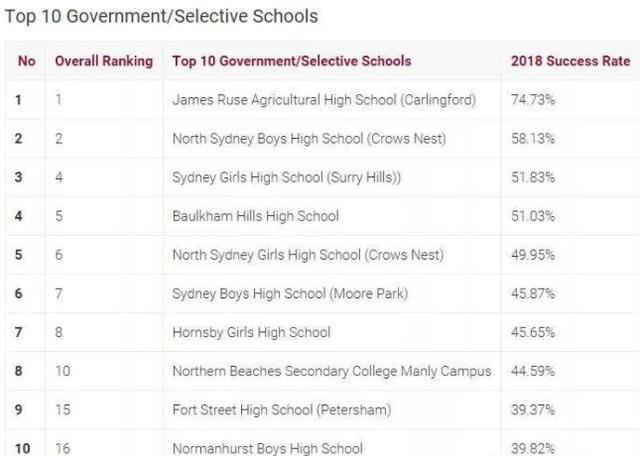Select Baulkham Hills High School
This screenshot has width=640, height=456.
[255, 216]
